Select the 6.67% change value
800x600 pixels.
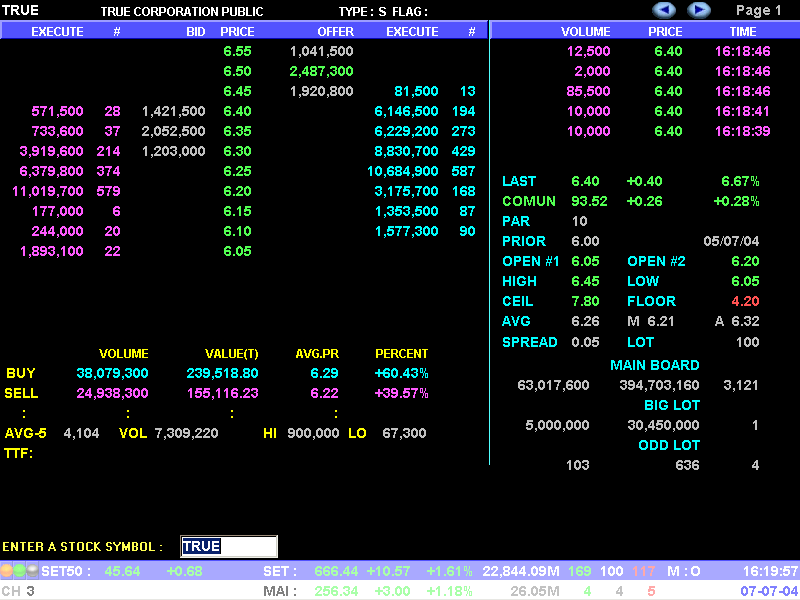click(740, 181)
